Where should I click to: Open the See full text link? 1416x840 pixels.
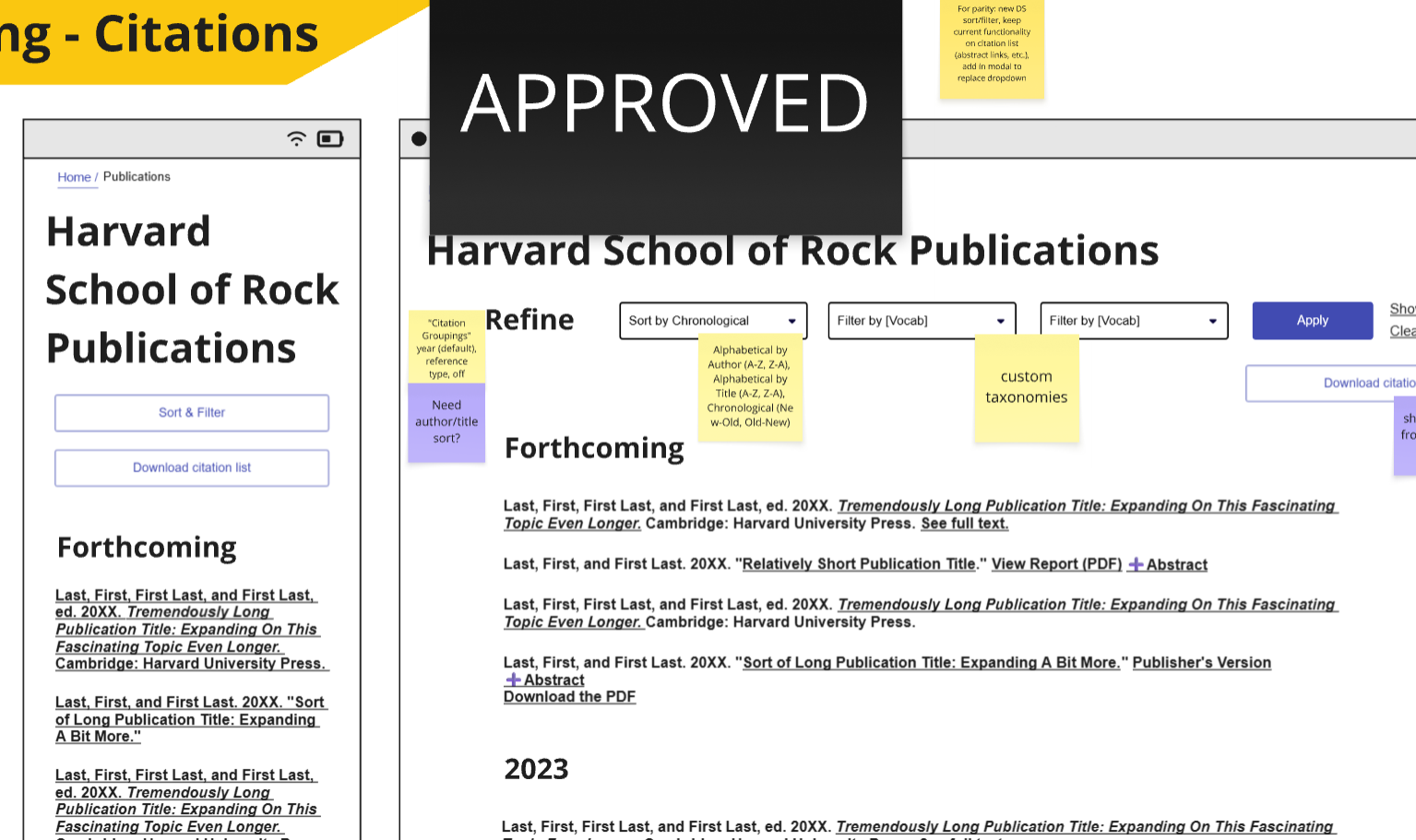pyautogui.click(x=964, y=524)
